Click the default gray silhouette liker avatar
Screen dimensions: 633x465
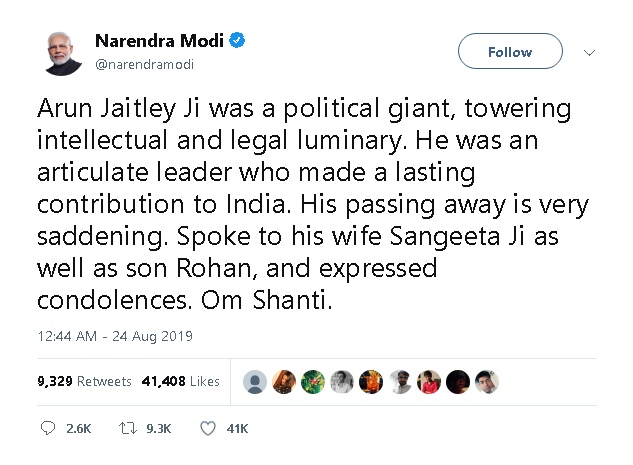point(255,382)
